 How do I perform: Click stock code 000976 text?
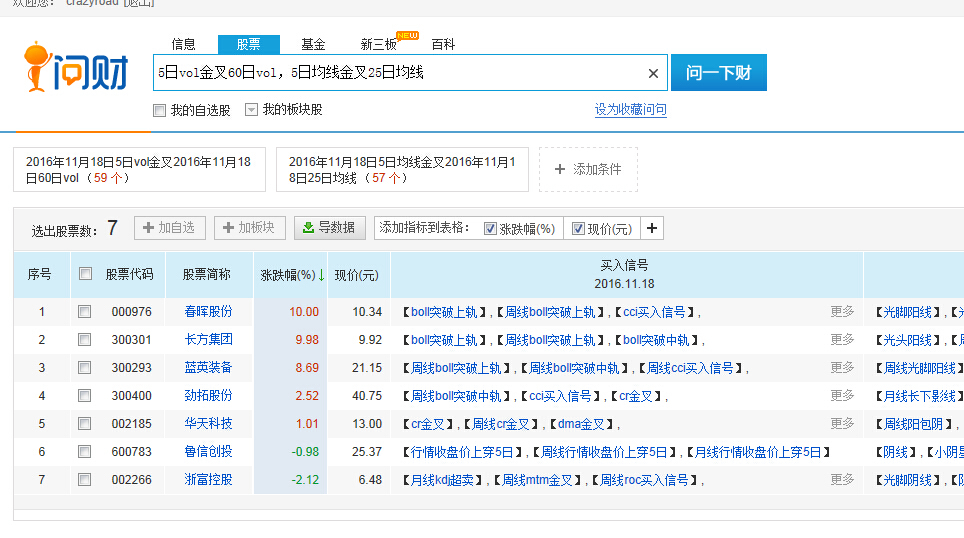[x=132, y=312]
